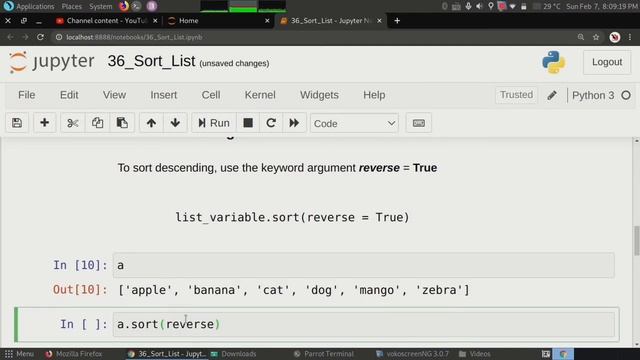Click the pencil edit mode icon
The width and height of the screenshot is (640, 360).
[x=552, y=95]
